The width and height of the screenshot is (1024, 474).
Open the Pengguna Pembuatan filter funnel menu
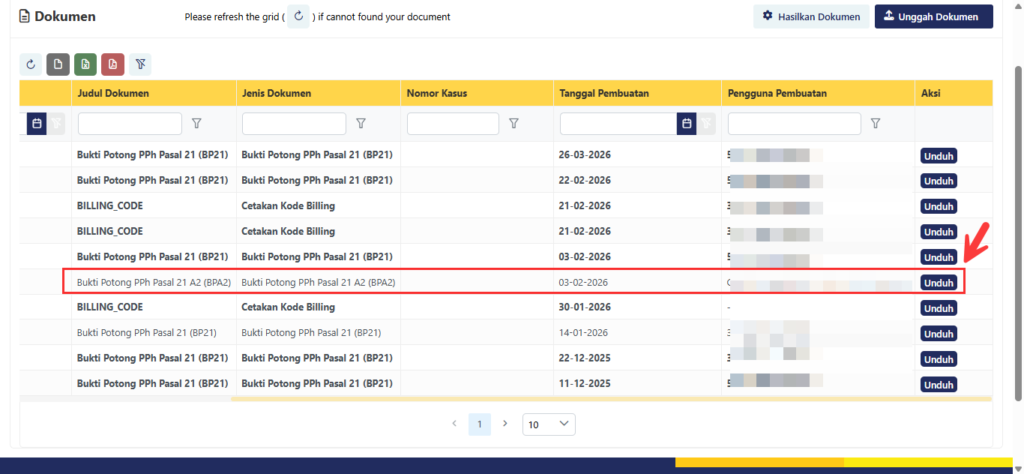875,123
